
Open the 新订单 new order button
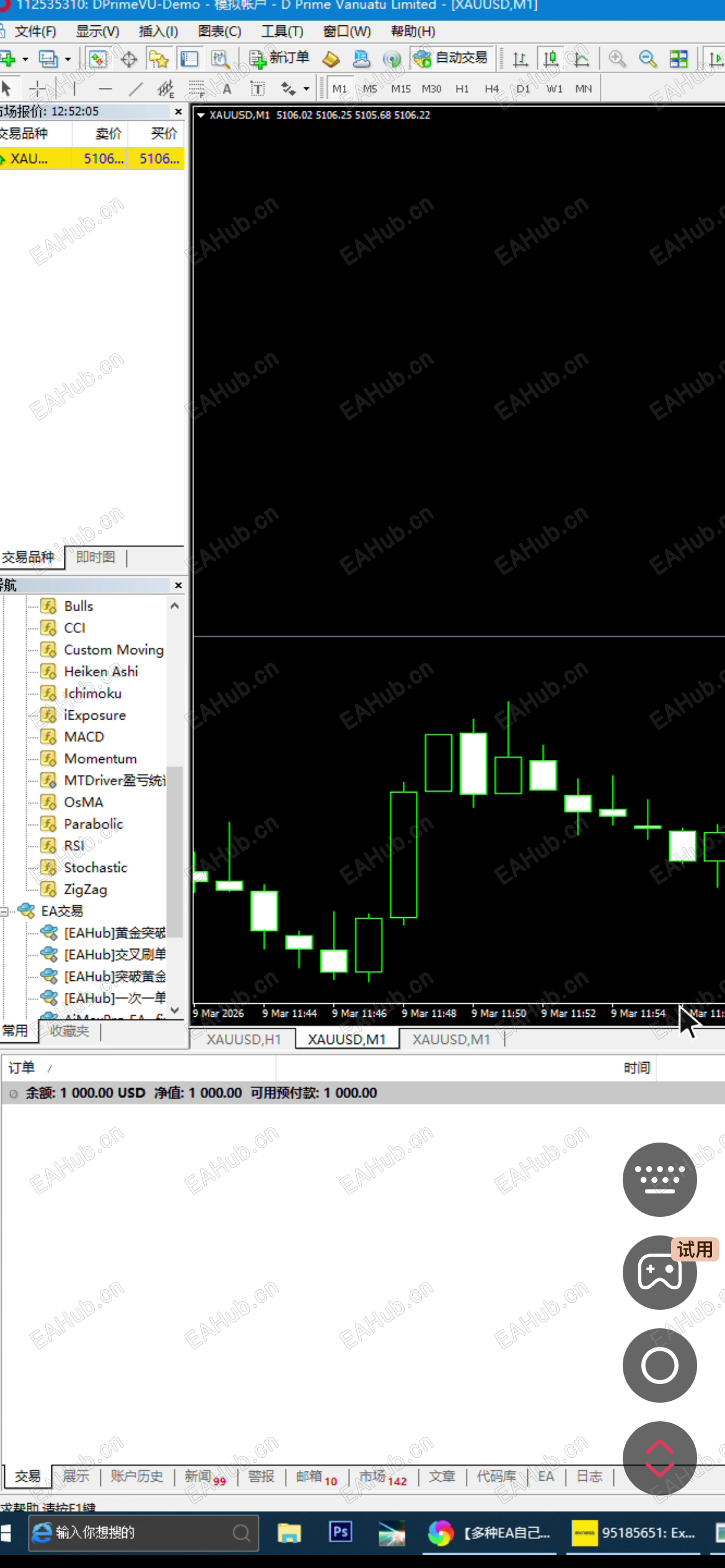tap(279, 58)
